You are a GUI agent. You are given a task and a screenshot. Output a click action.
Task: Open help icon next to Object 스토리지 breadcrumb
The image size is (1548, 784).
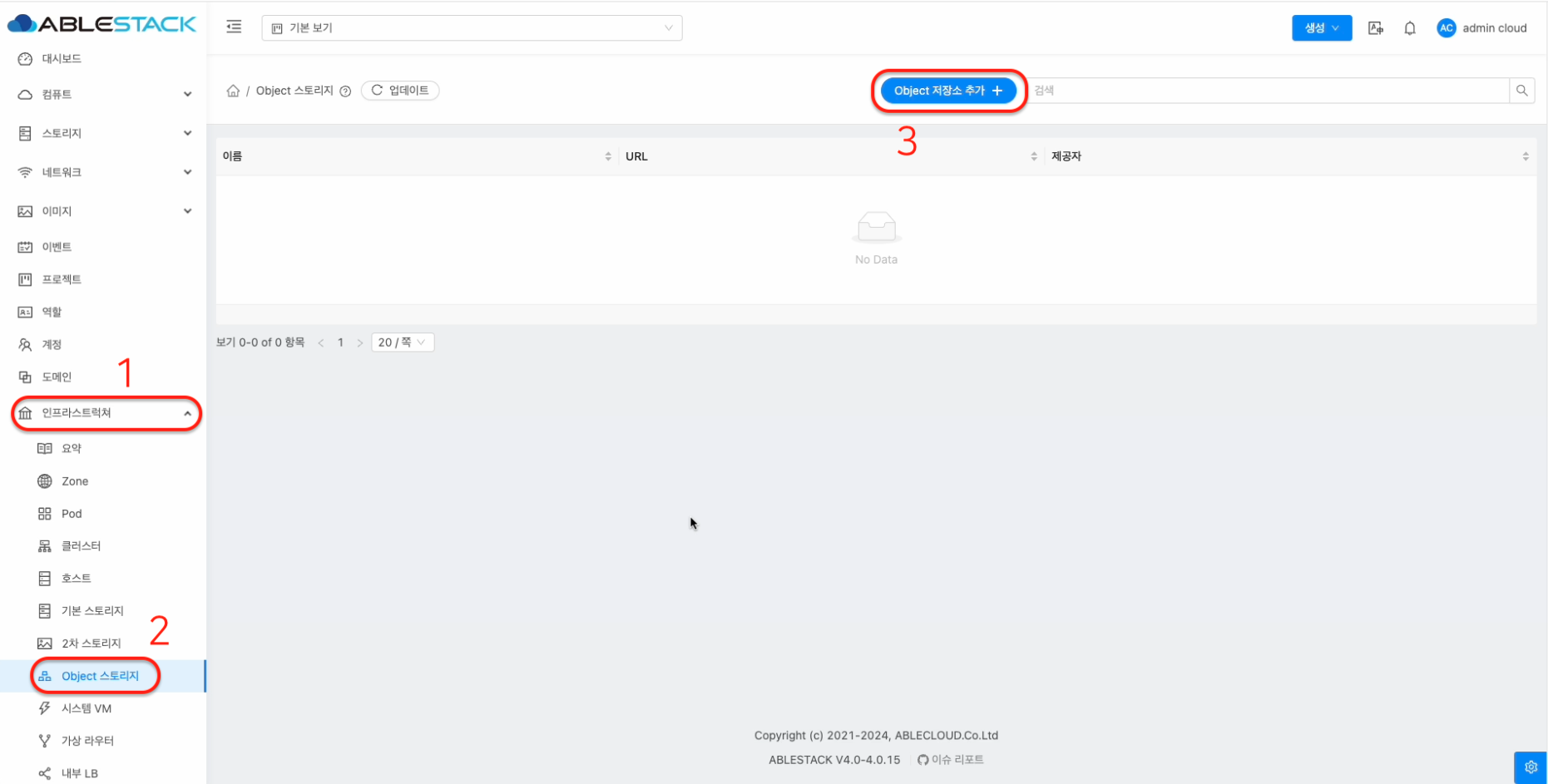pos(345,91)
